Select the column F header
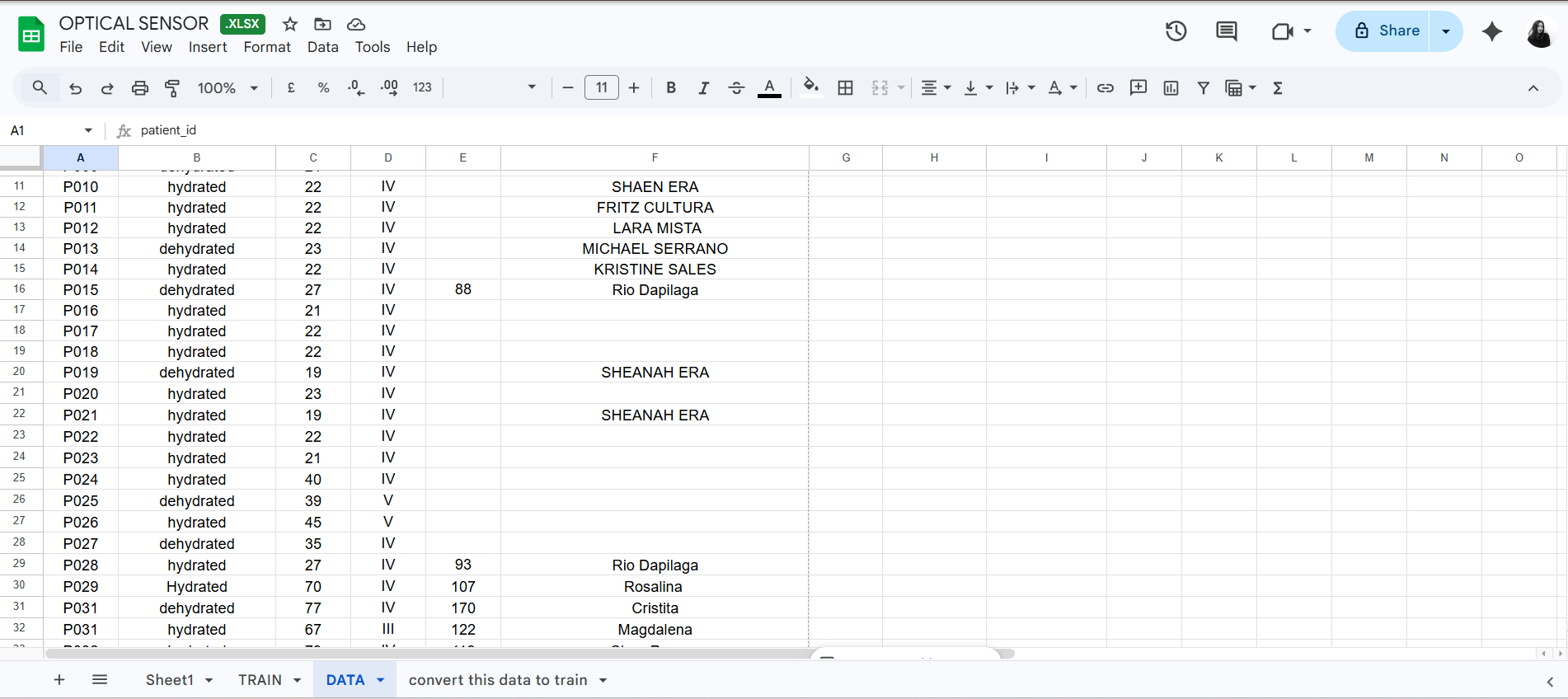 point(655,157)
